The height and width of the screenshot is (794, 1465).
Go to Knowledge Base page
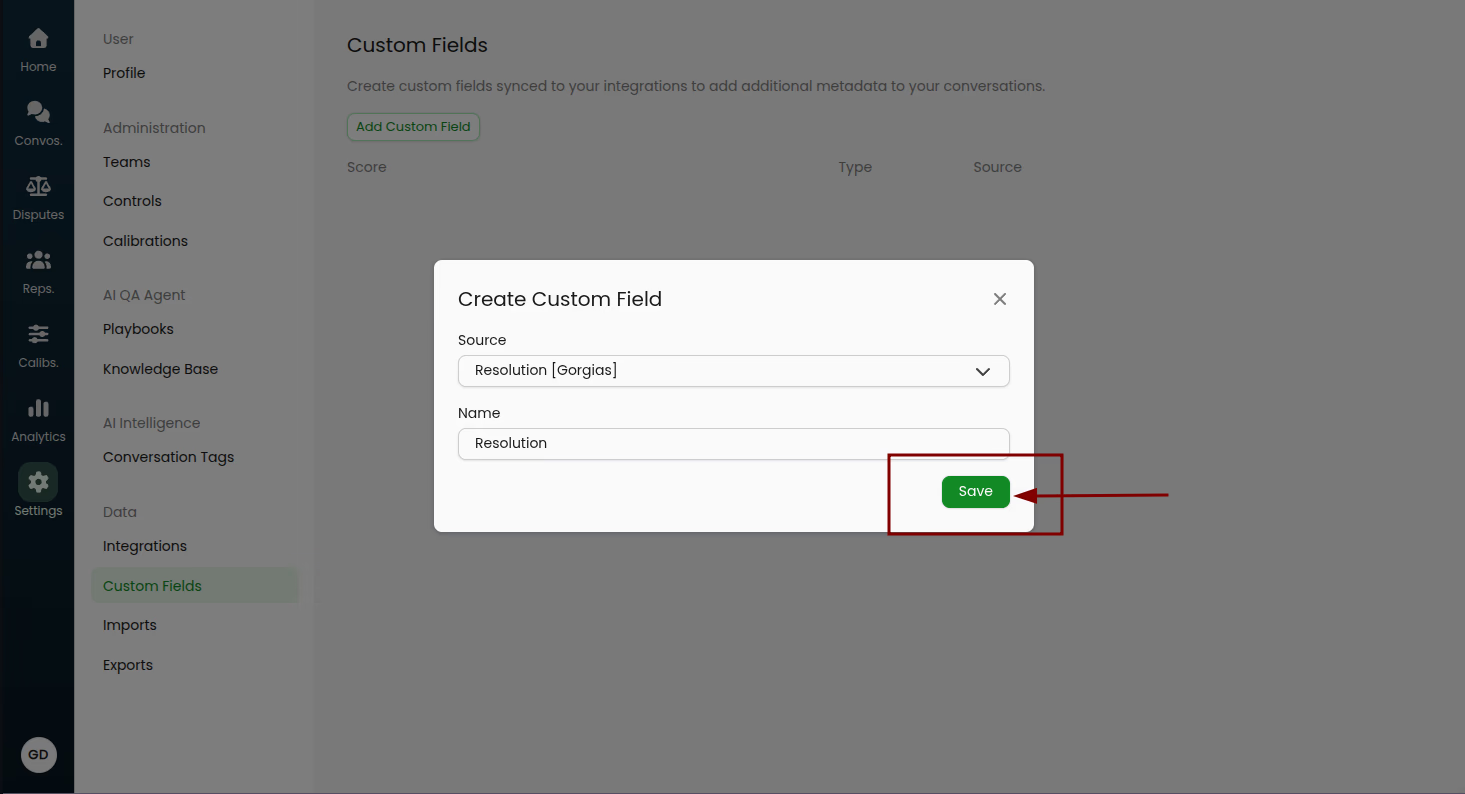pos(160,369)
